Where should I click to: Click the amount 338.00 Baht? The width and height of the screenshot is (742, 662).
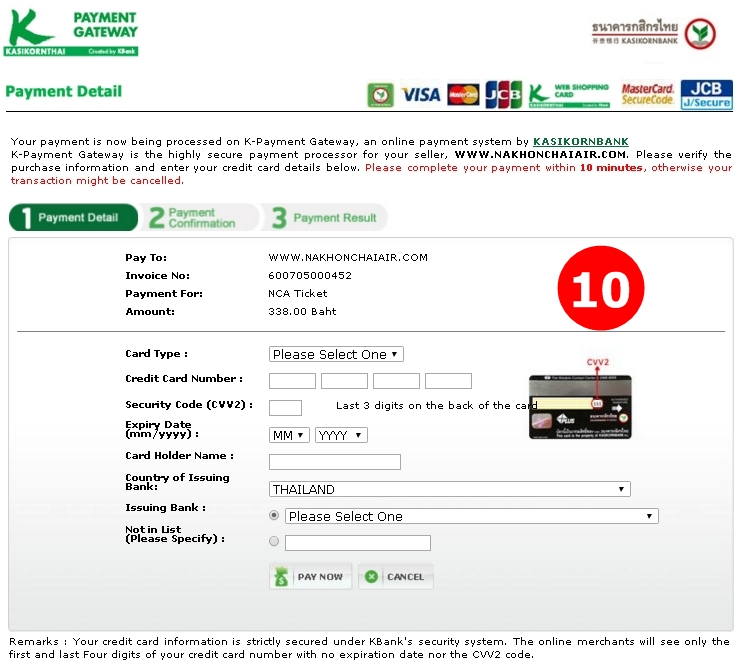pos(302,311)
